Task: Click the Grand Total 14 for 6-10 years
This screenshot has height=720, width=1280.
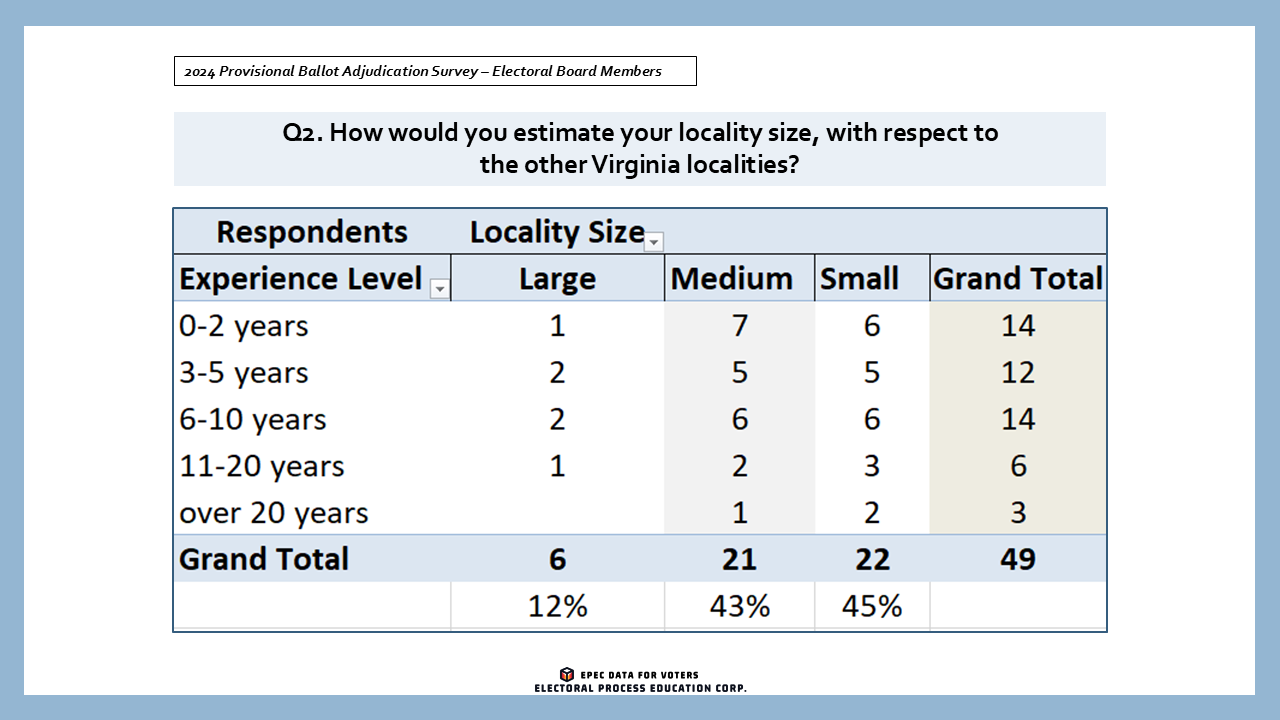Action: tap(1018, 419)
